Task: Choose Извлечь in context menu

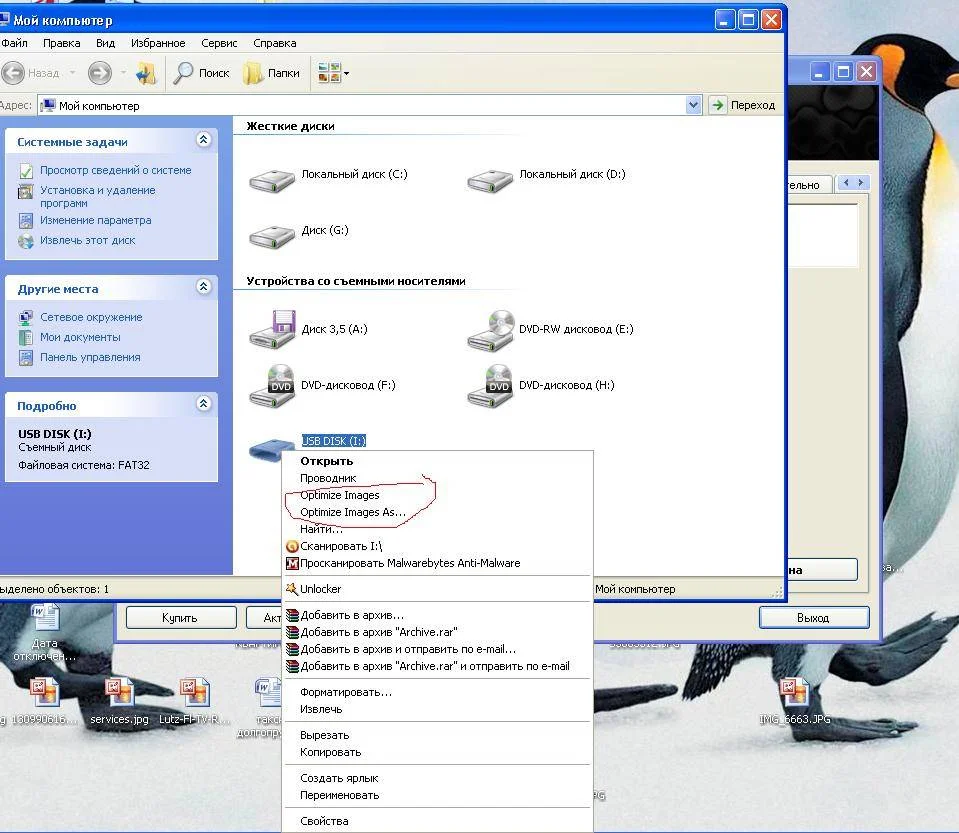Action: click(x=438, y=709)
